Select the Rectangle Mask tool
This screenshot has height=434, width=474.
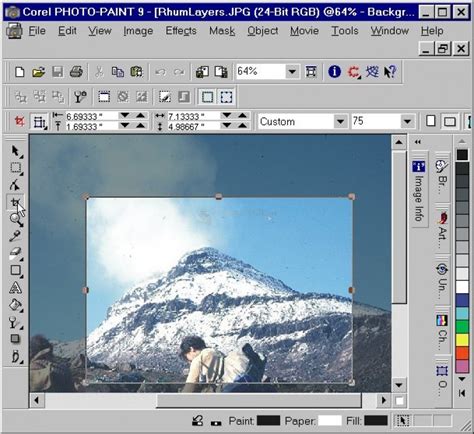[16, 168]
